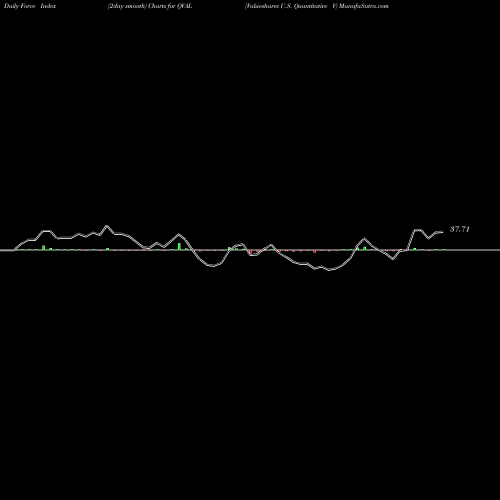Viewport: 500px width, 500px height.
Task: Click the '(2day smooth) Charts for QVAL' text
Action: coord(150,6)
